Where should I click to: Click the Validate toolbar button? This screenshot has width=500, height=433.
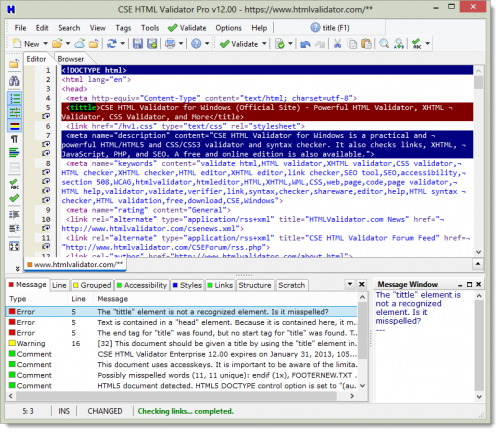239,44
